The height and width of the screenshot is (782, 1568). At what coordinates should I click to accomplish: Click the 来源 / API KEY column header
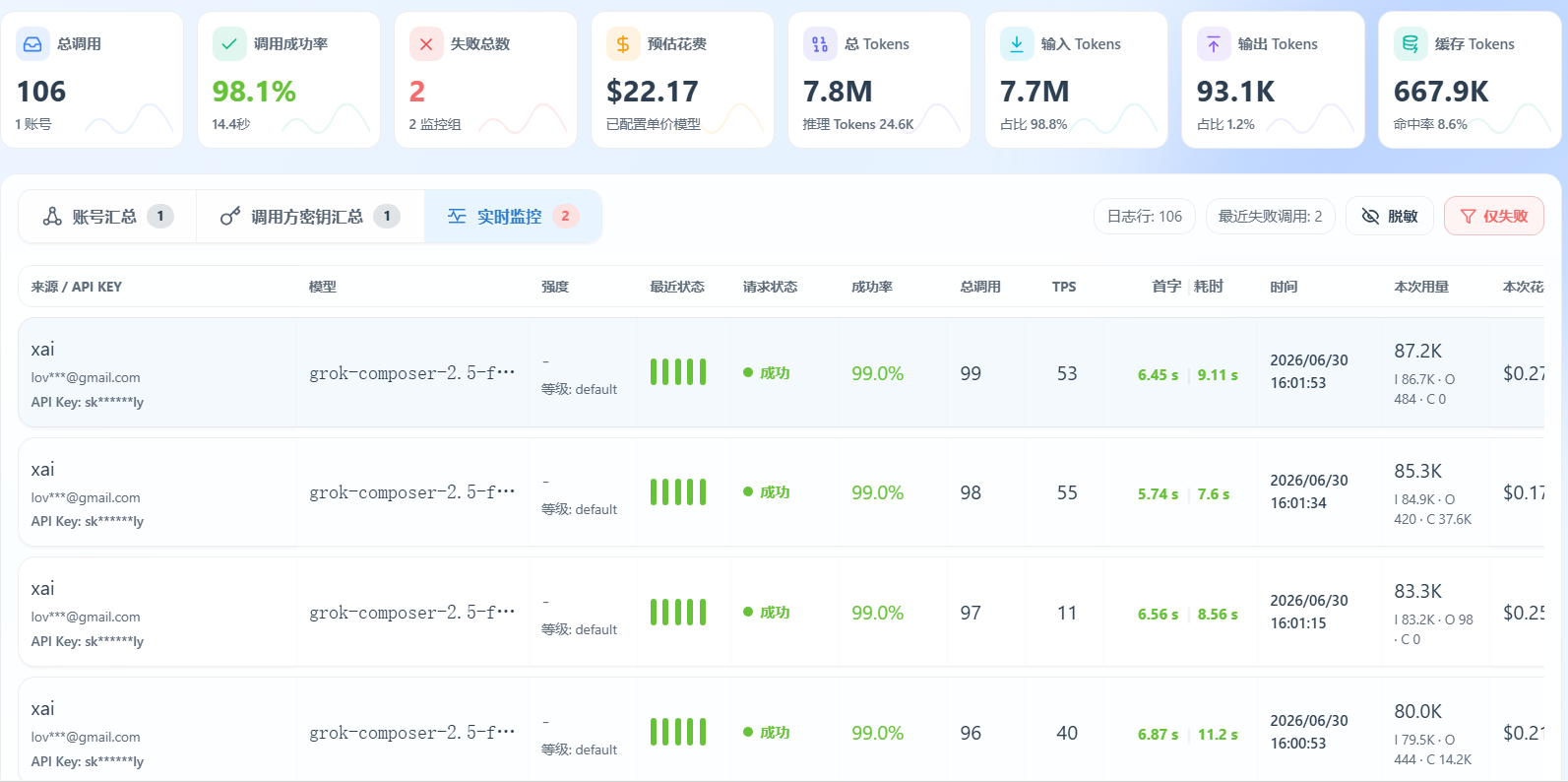[x=76, y=287]
